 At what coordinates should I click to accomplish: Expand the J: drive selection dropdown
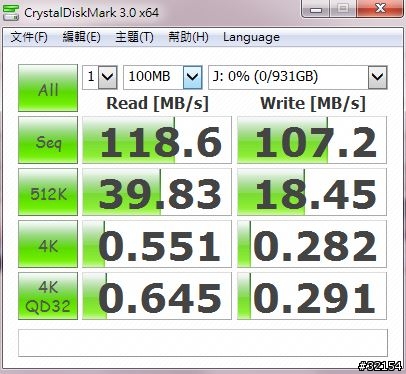pyautogui.click(x=378, y=77)
